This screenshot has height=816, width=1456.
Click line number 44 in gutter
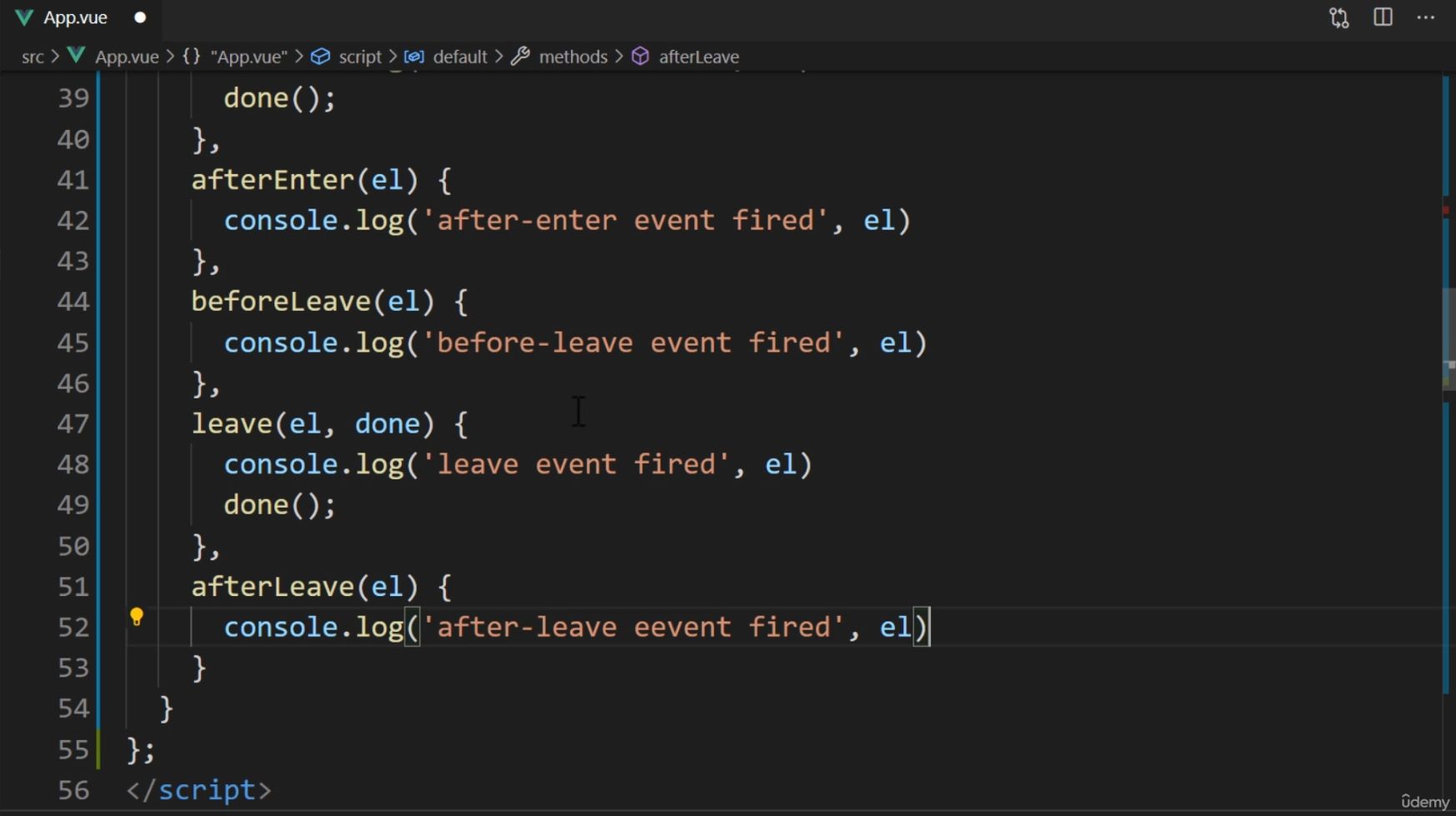tap(73, 301)
